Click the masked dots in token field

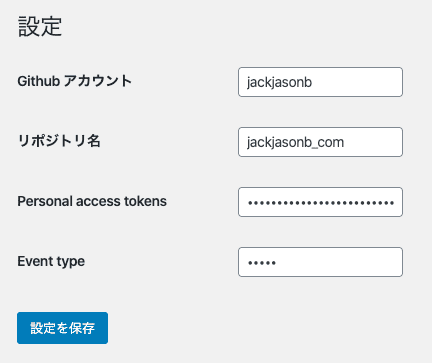tap(321, 203)
